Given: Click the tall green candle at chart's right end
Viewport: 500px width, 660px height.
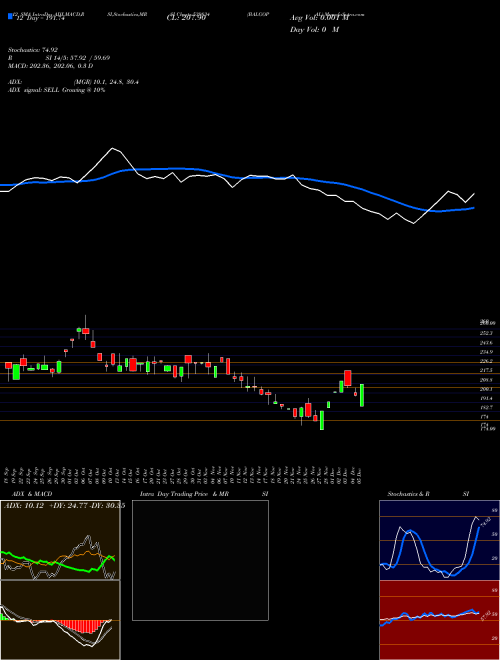Looking at the screenshot, I should (x=362, y=395).
